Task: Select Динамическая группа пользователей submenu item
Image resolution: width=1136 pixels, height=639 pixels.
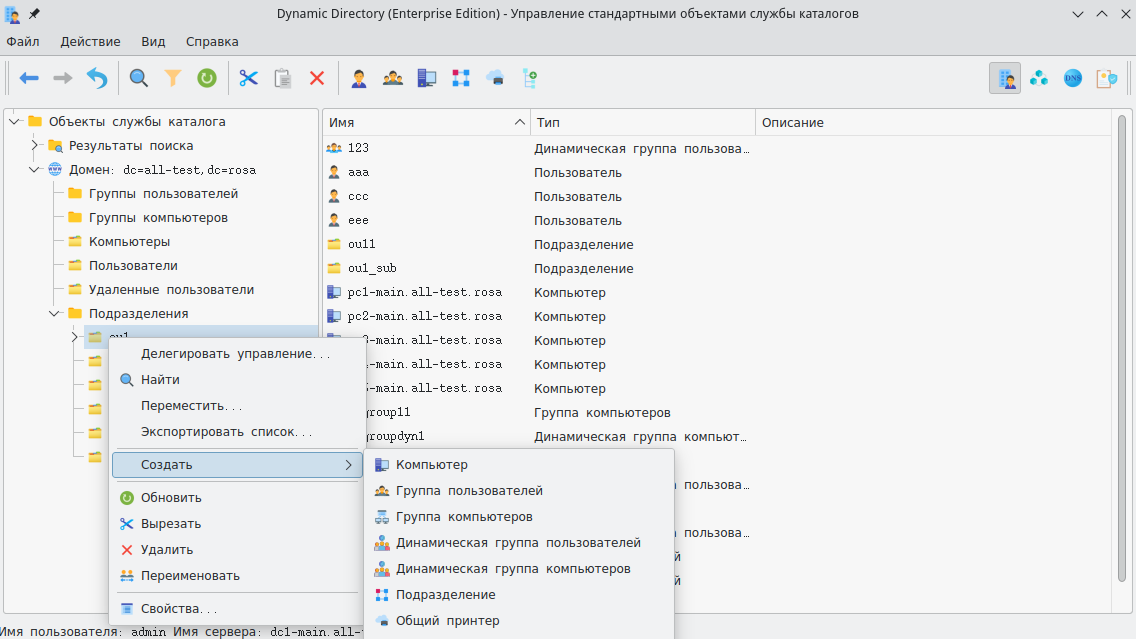Action: pyautogui.click(x=518, y=543)
